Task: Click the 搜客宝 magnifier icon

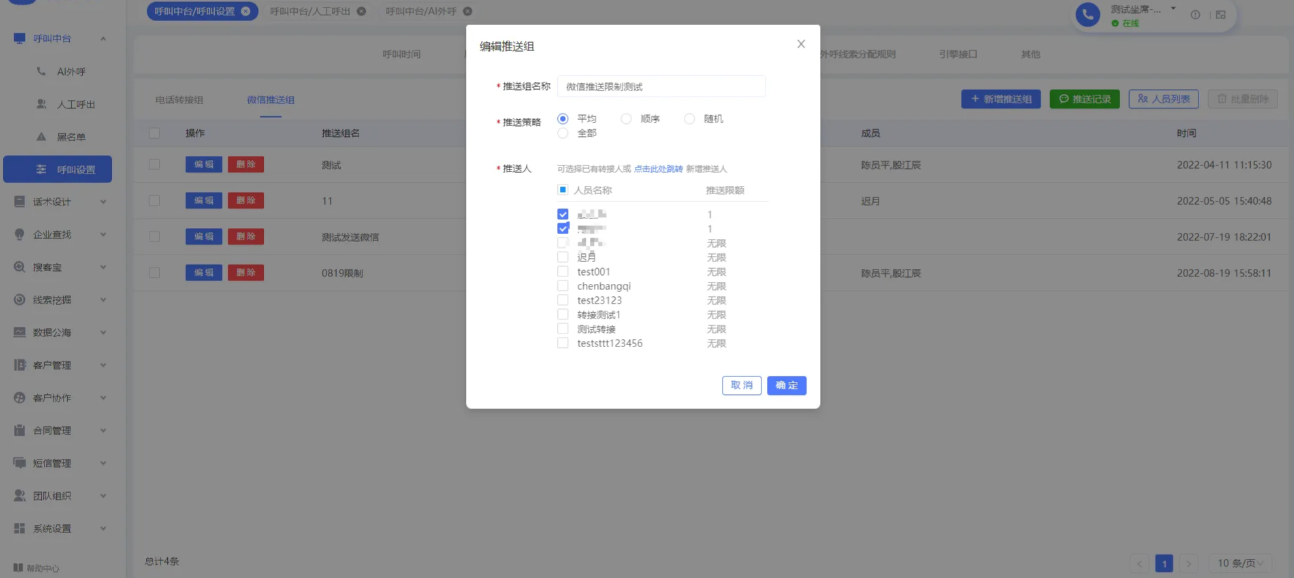Action: (19, 268)
